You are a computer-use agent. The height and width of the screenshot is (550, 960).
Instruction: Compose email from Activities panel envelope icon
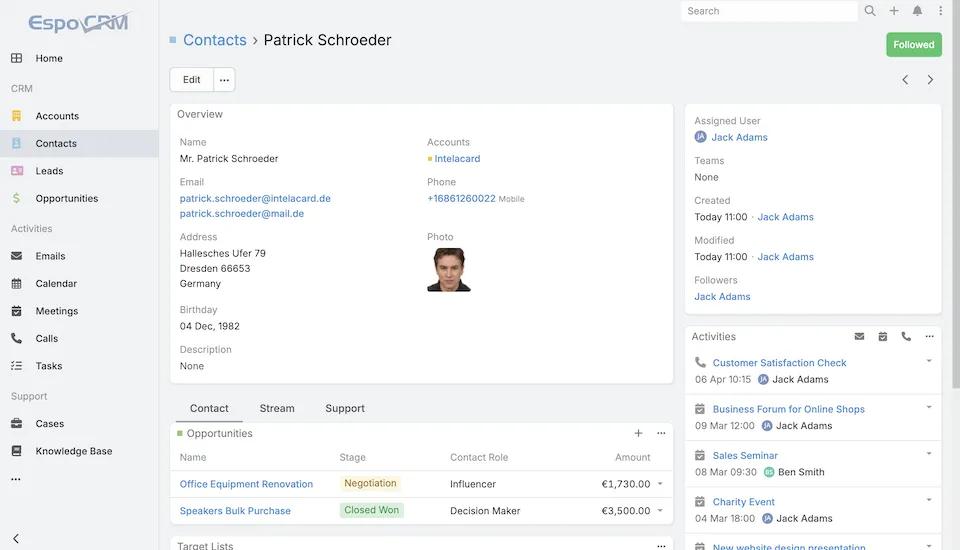(859, 337)
